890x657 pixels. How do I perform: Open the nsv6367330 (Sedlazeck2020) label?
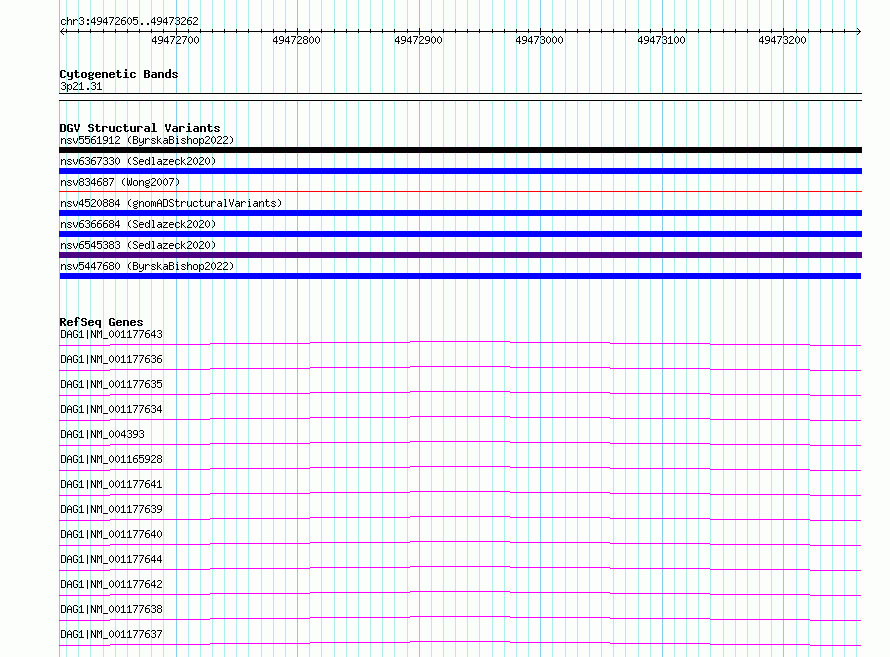click(x=138, y=161)
